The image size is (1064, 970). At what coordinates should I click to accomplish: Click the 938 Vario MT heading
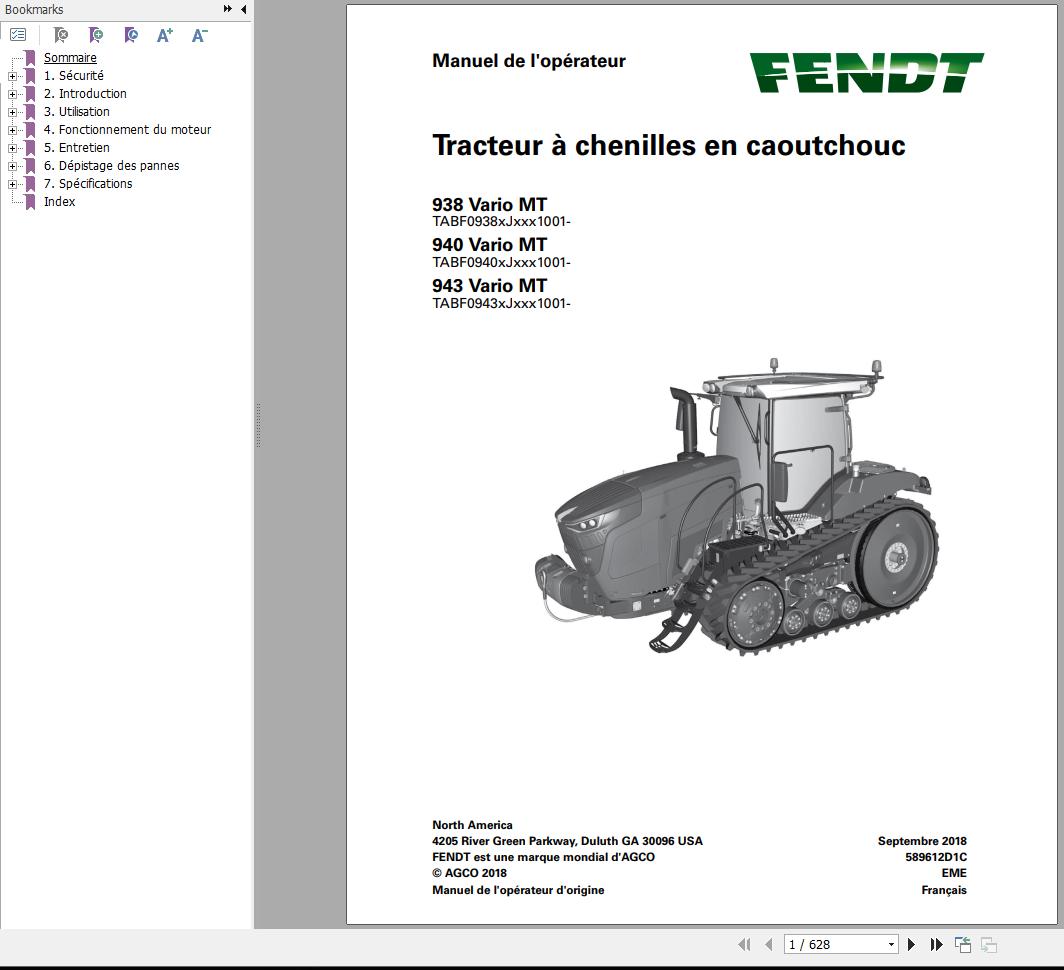[x=489, y=204]
